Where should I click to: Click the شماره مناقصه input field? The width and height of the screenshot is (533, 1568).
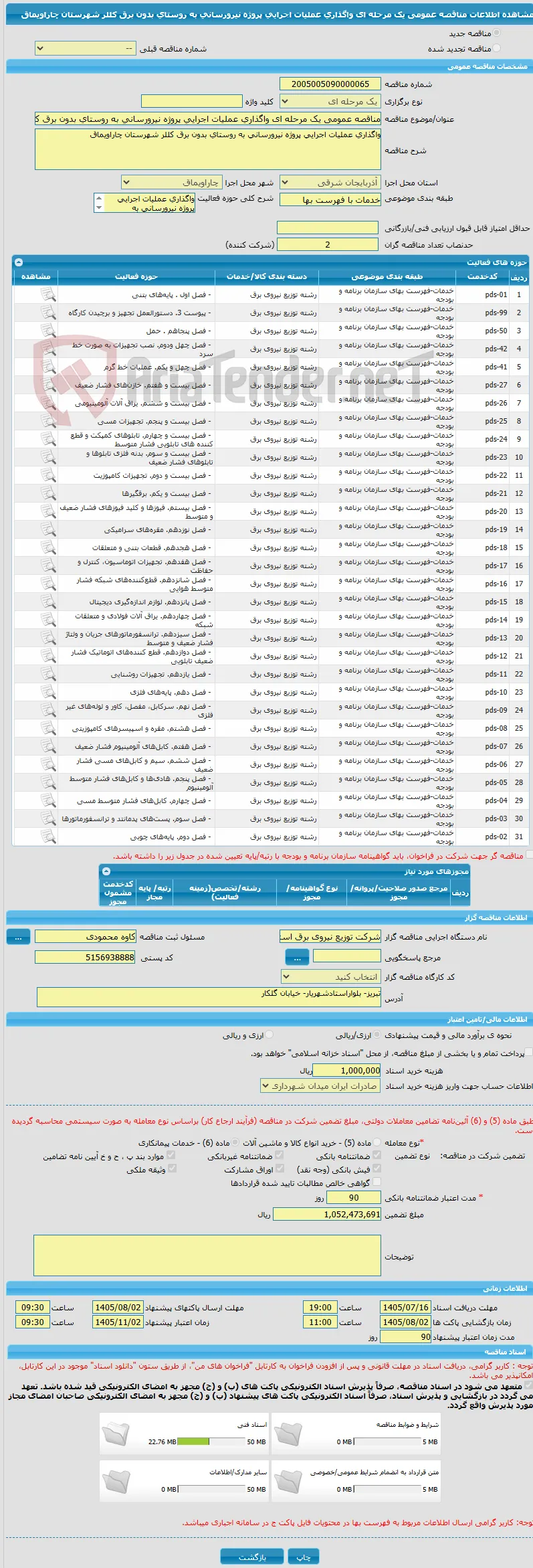pos(329,84)
